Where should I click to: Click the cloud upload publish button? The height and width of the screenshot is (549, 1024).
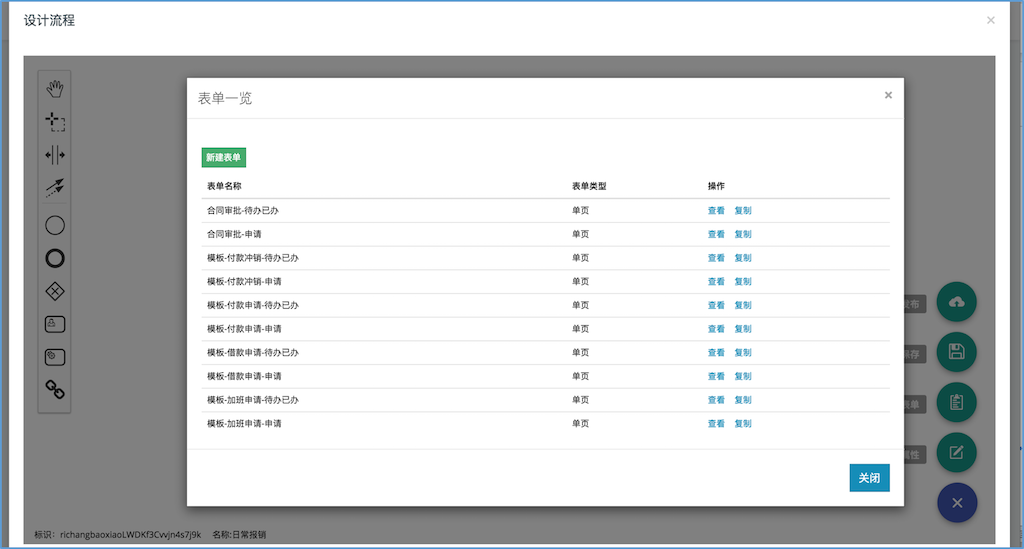click(956, 303)
